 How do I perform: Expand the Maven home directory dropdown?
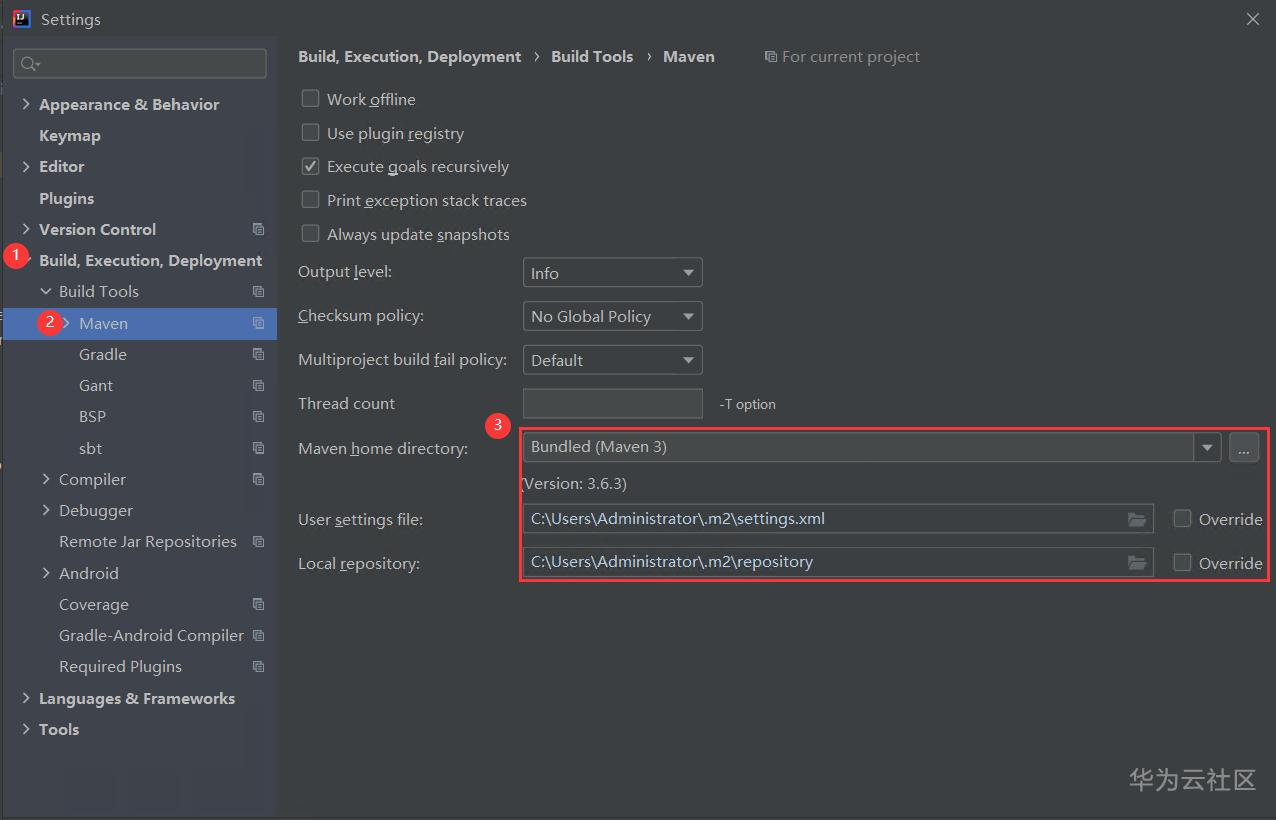pyautogui.click(x=1207, y=447)
